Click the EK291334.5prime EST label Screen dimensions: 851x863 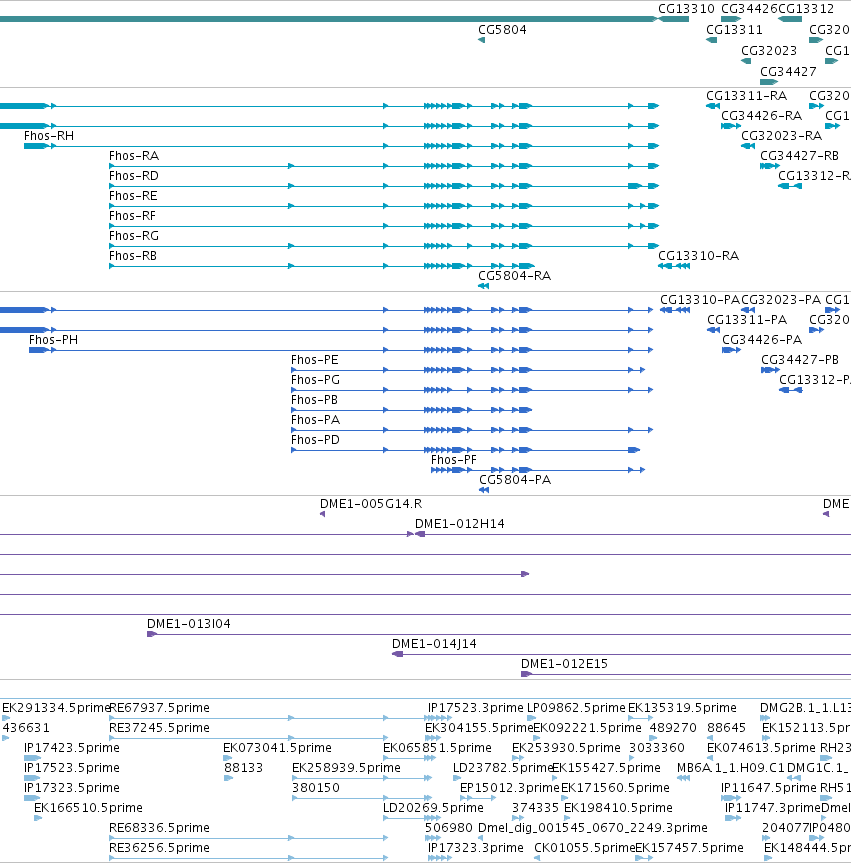coord(56,708)
